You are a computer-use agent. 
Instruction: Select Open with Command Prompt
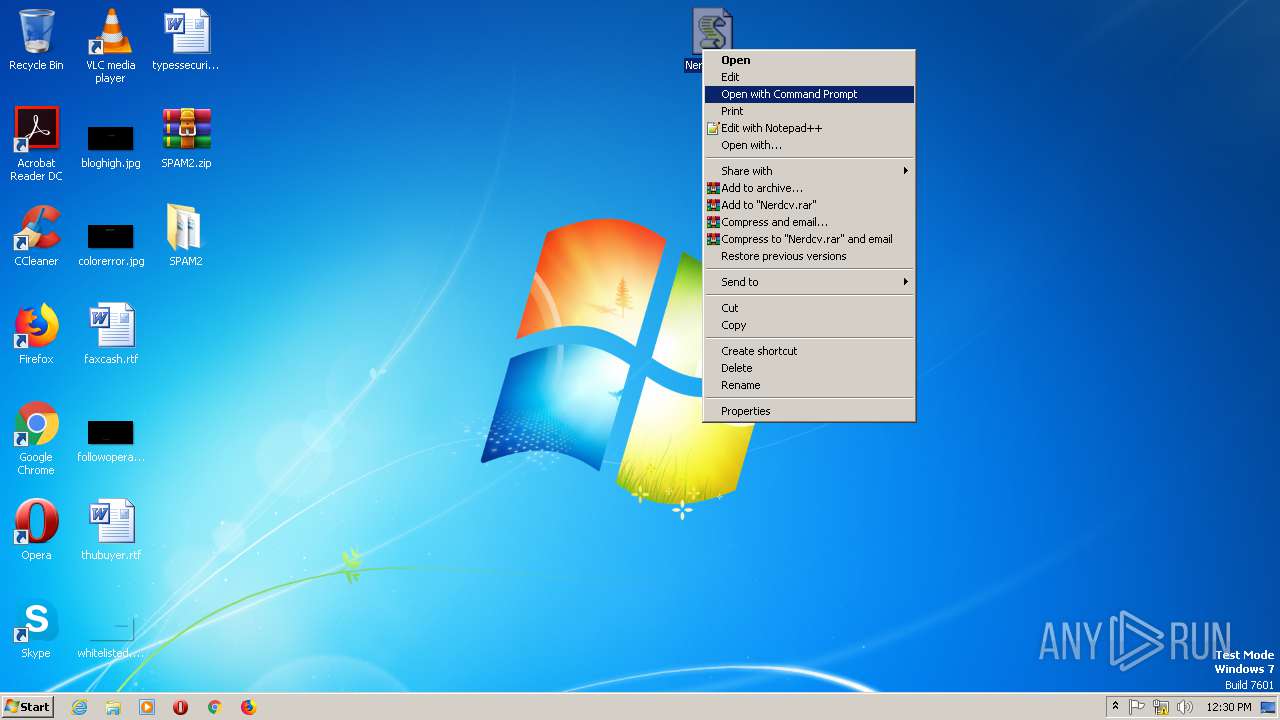pyautogui.click(x=809, y=94)
